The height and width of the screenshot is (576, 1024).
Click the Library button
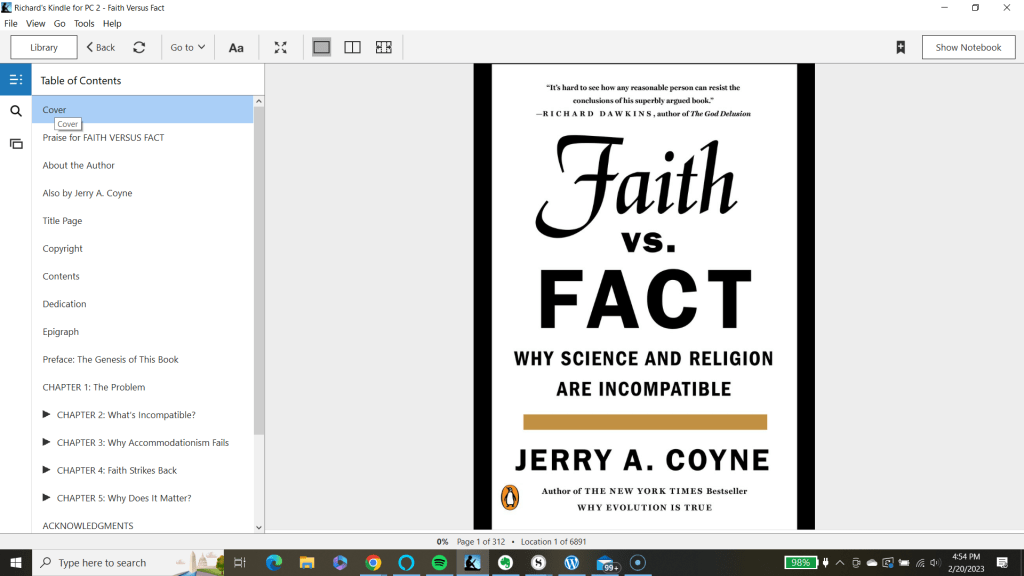tap(44, 47)
